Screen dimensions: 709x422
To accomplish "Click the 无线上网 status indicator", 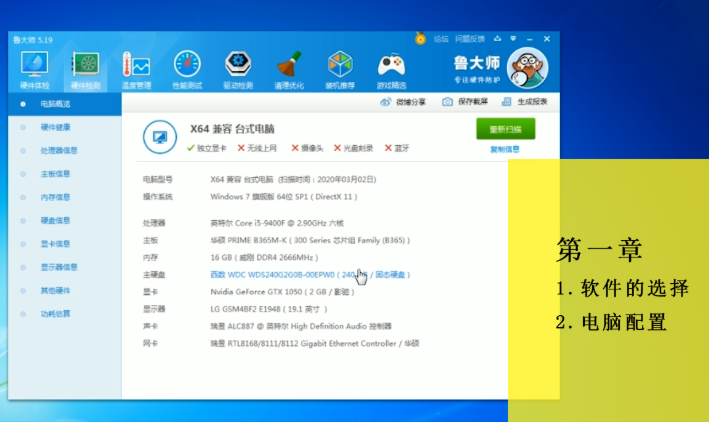I will [257, 148].
